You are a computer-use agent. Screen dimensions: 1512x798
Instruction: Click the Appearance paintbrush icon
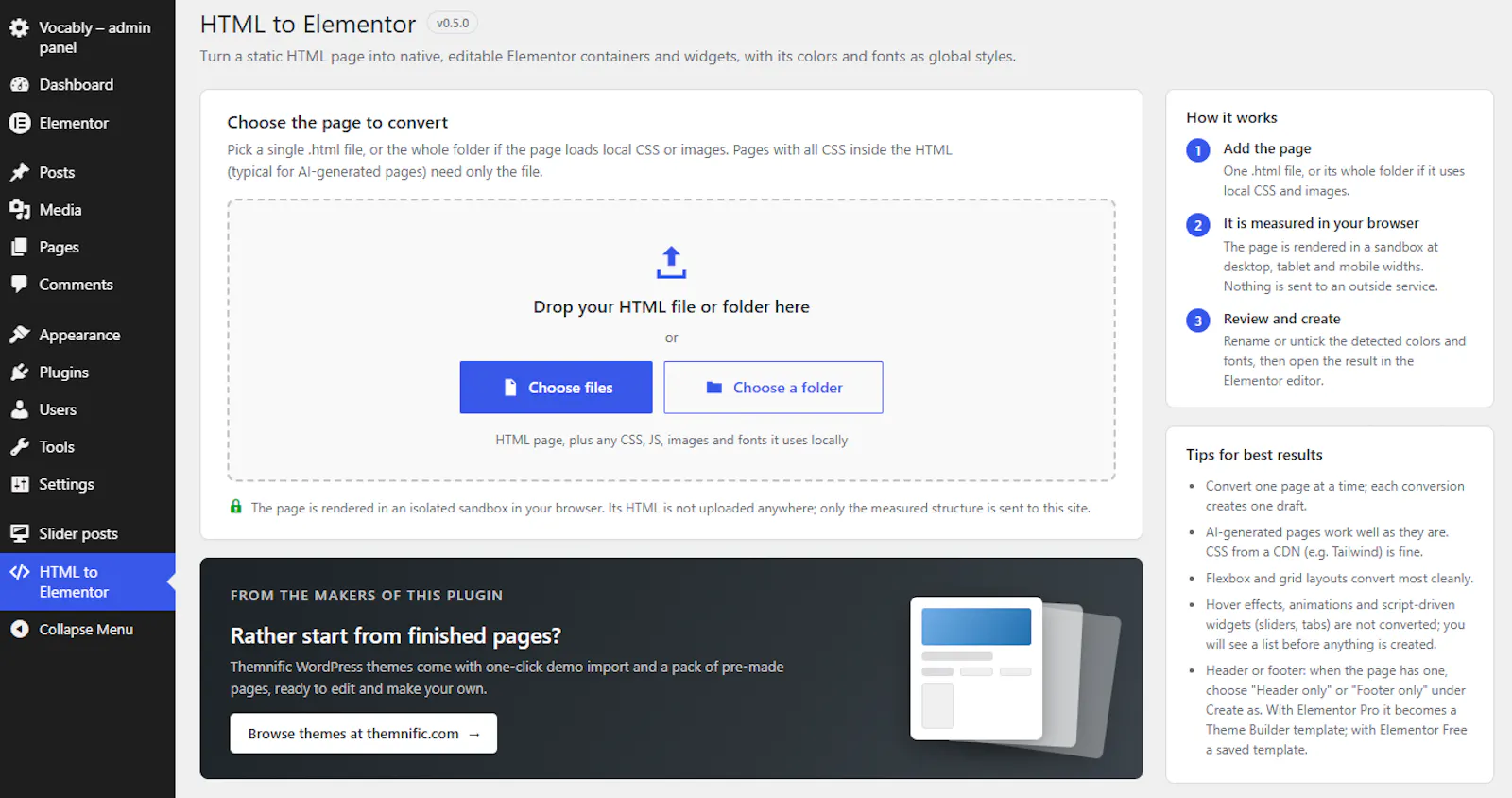coord(20,335)
